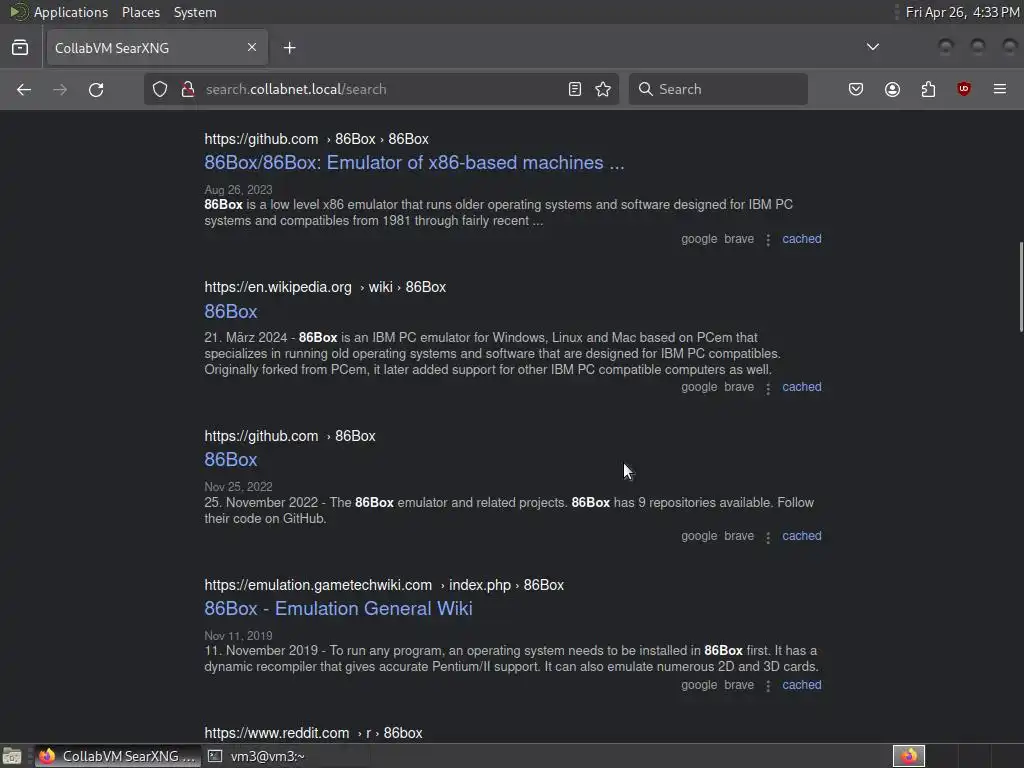
Task: Open the System menu
Action: coord(195,12)
